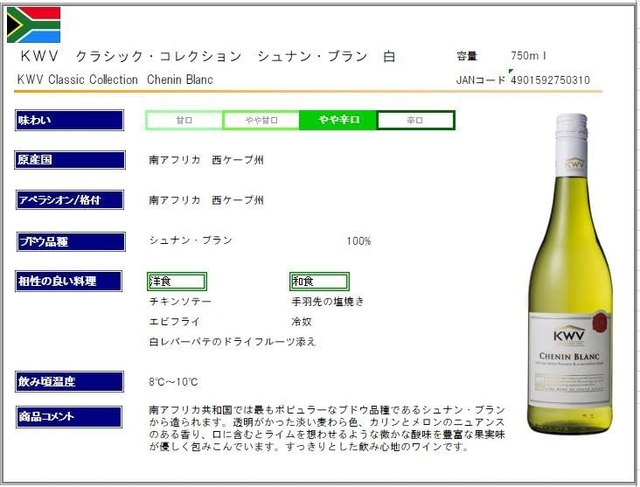Click the green cell comment indicator near JAN code
Viewport: 640px width, 487px height.
[511, 71]
